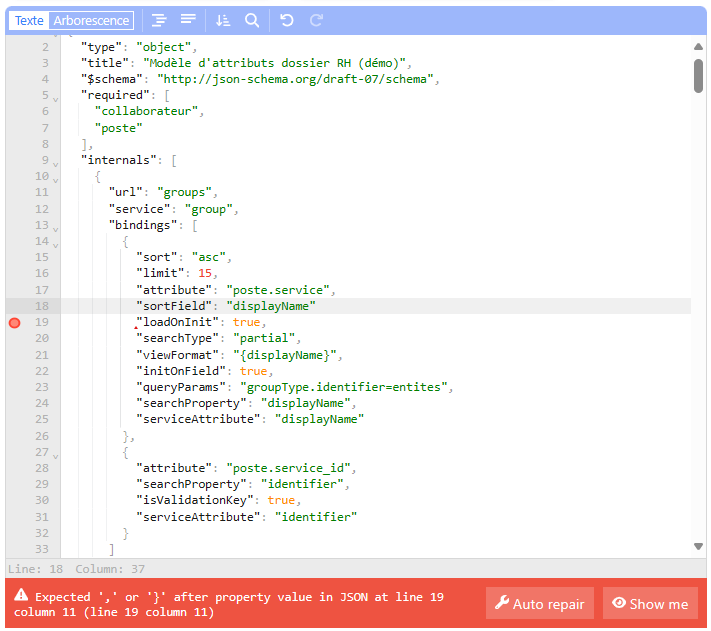
Task: Compact JSON data icon
Action: (x=188, y=19)
